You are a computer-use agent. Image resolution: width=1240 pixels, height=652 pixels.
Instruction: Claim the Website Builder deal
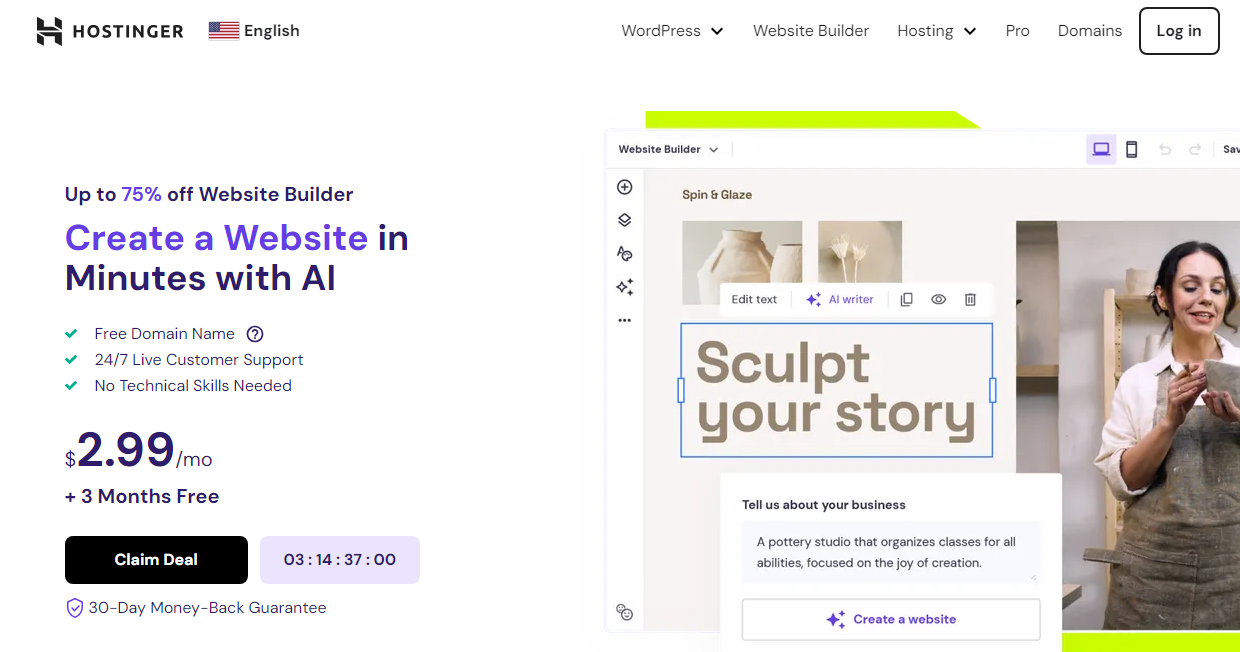(156, 560)
